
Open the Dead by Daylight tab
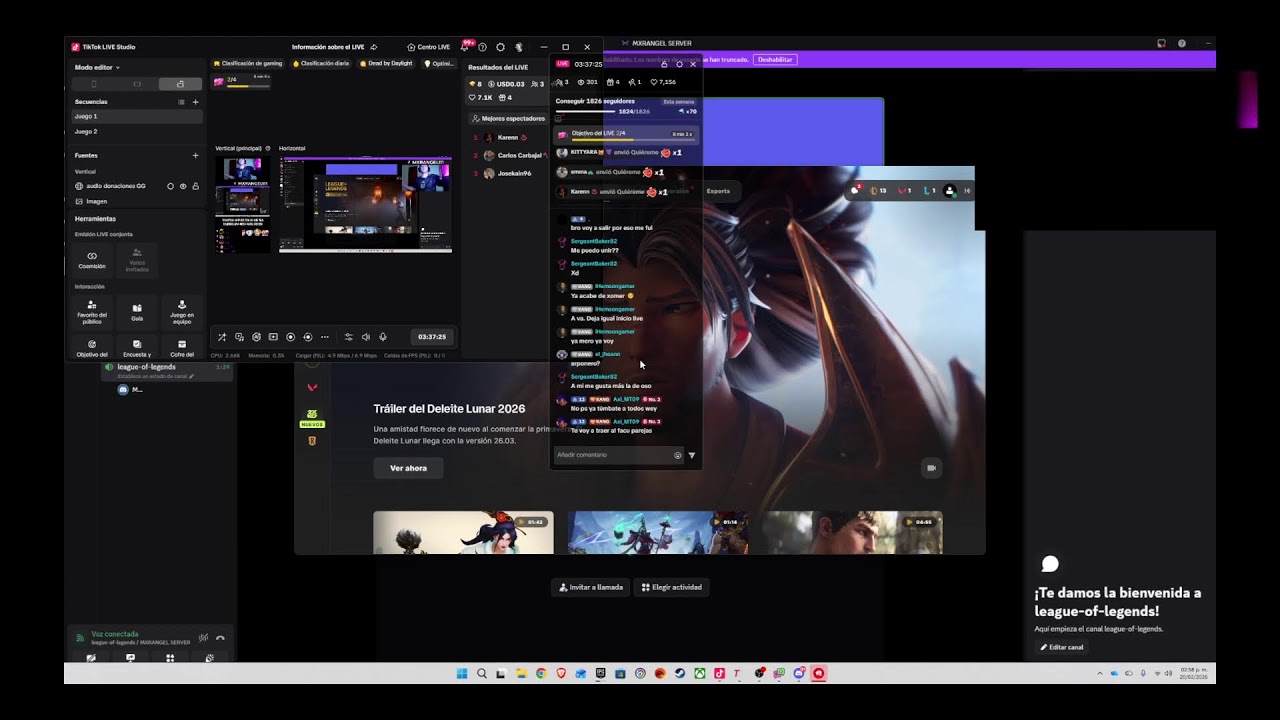tap(386, 63)
